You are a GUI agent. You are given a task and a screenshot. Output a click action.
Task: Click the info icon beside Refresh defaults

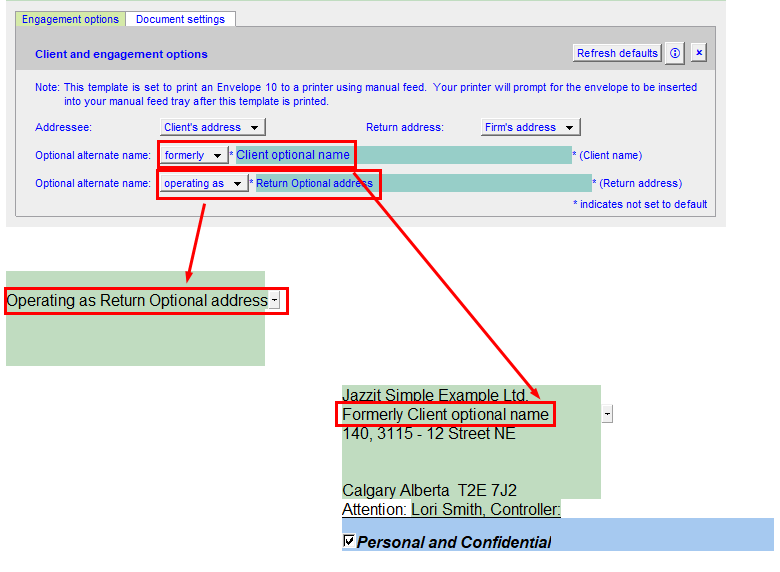(x=675, y=53)
